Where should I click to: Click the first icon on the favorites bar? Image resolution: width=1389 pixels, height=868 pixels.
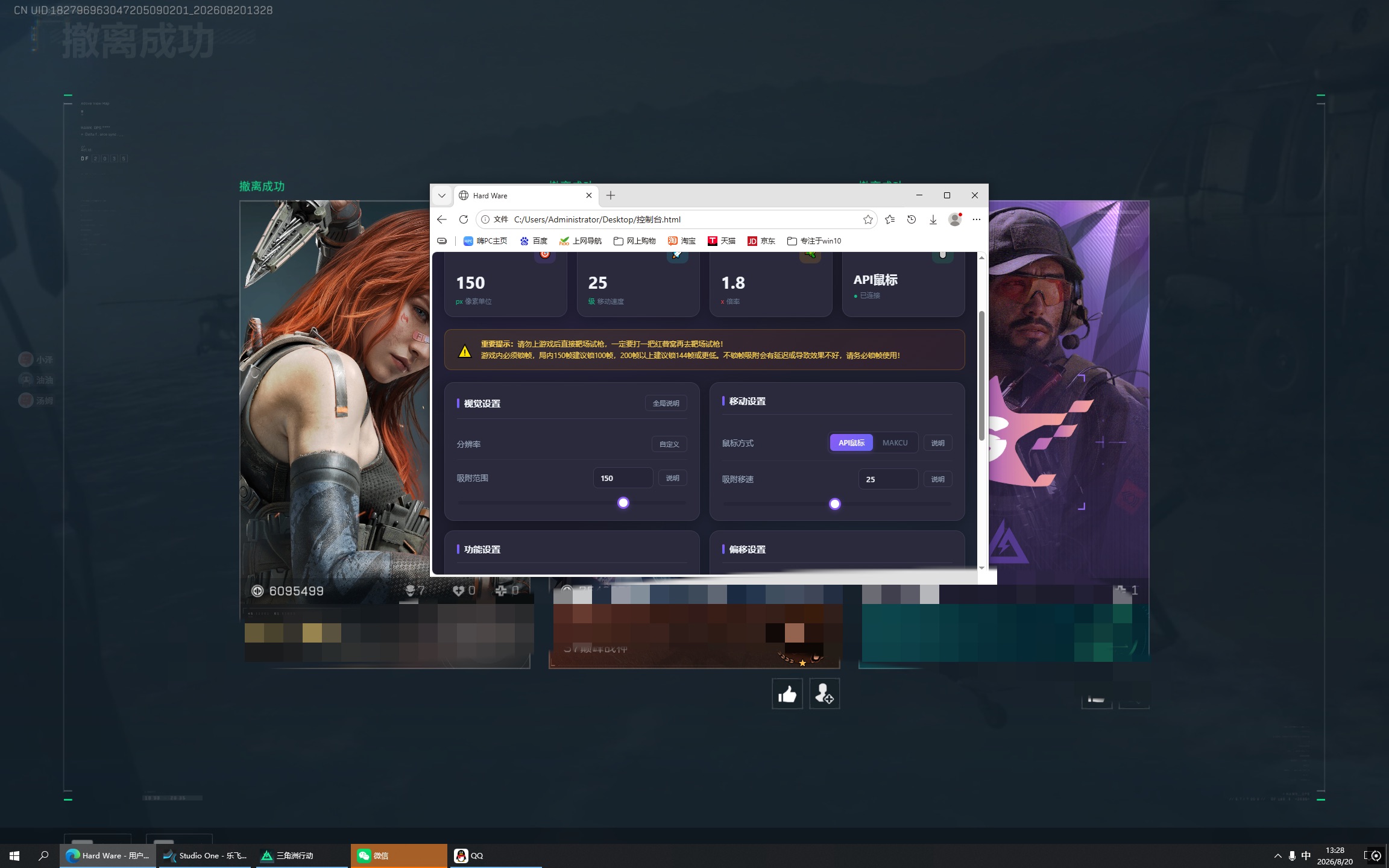point(442,241)
